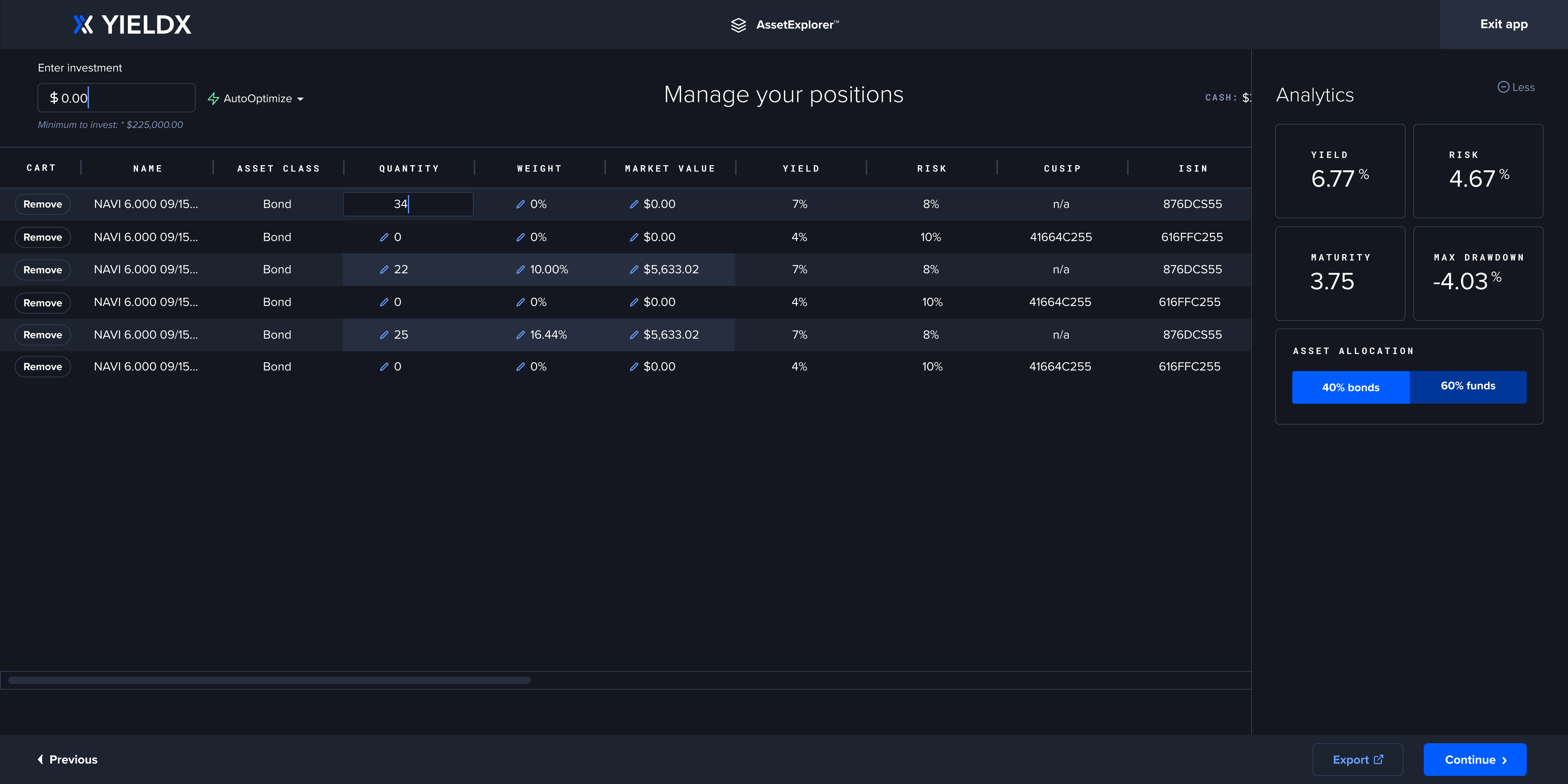Sort by the Market Value column header

[670, 169]
